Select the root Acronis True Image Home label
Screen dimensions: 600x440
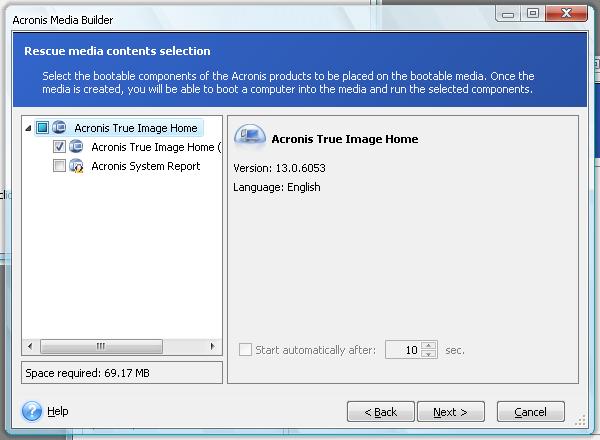(x=136, y=128)
